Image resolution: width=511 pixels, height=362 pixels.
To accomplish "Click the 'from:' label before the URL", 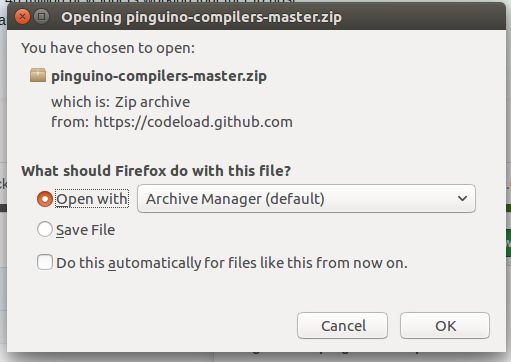I will click(70, 122).
